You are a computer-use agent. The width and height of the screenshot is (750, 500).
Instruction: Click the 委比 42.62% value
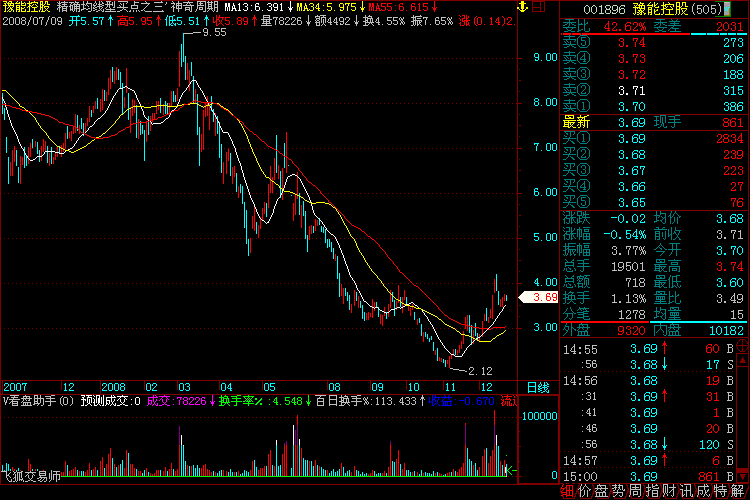[x=625, y=27]
